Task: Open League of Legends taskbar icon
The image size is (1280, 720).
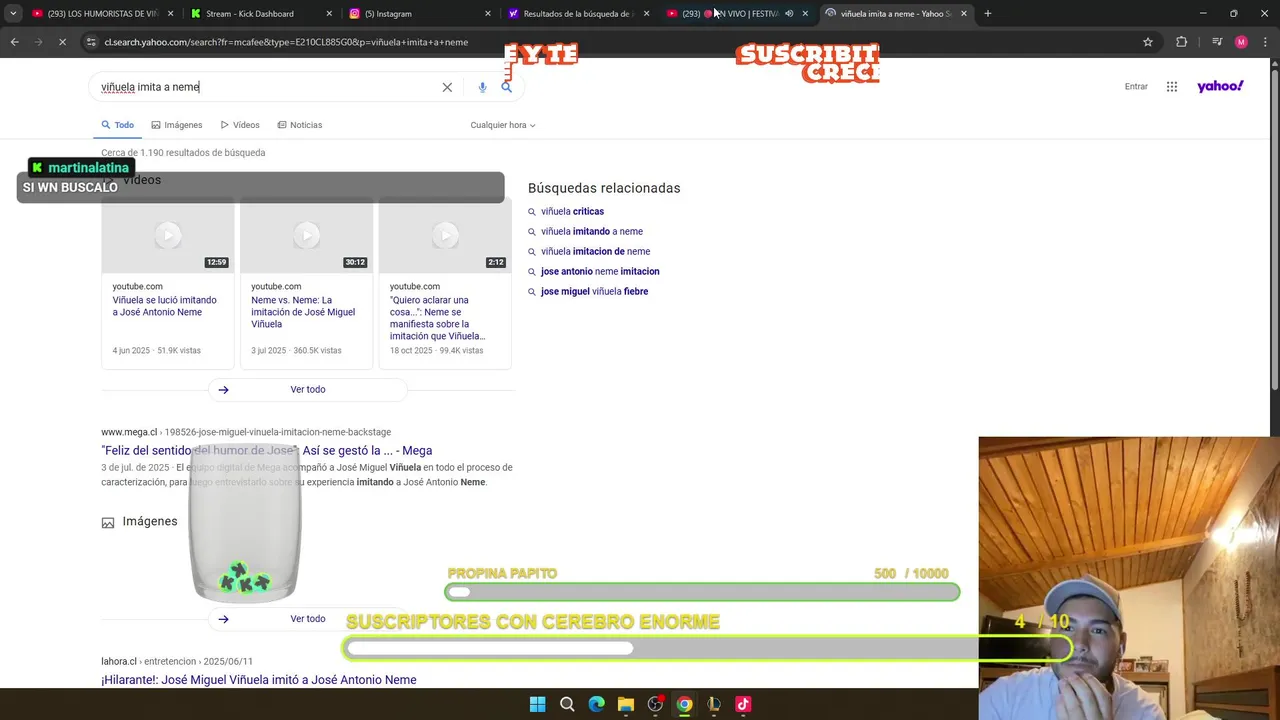Action: click(x=714, y=704)
